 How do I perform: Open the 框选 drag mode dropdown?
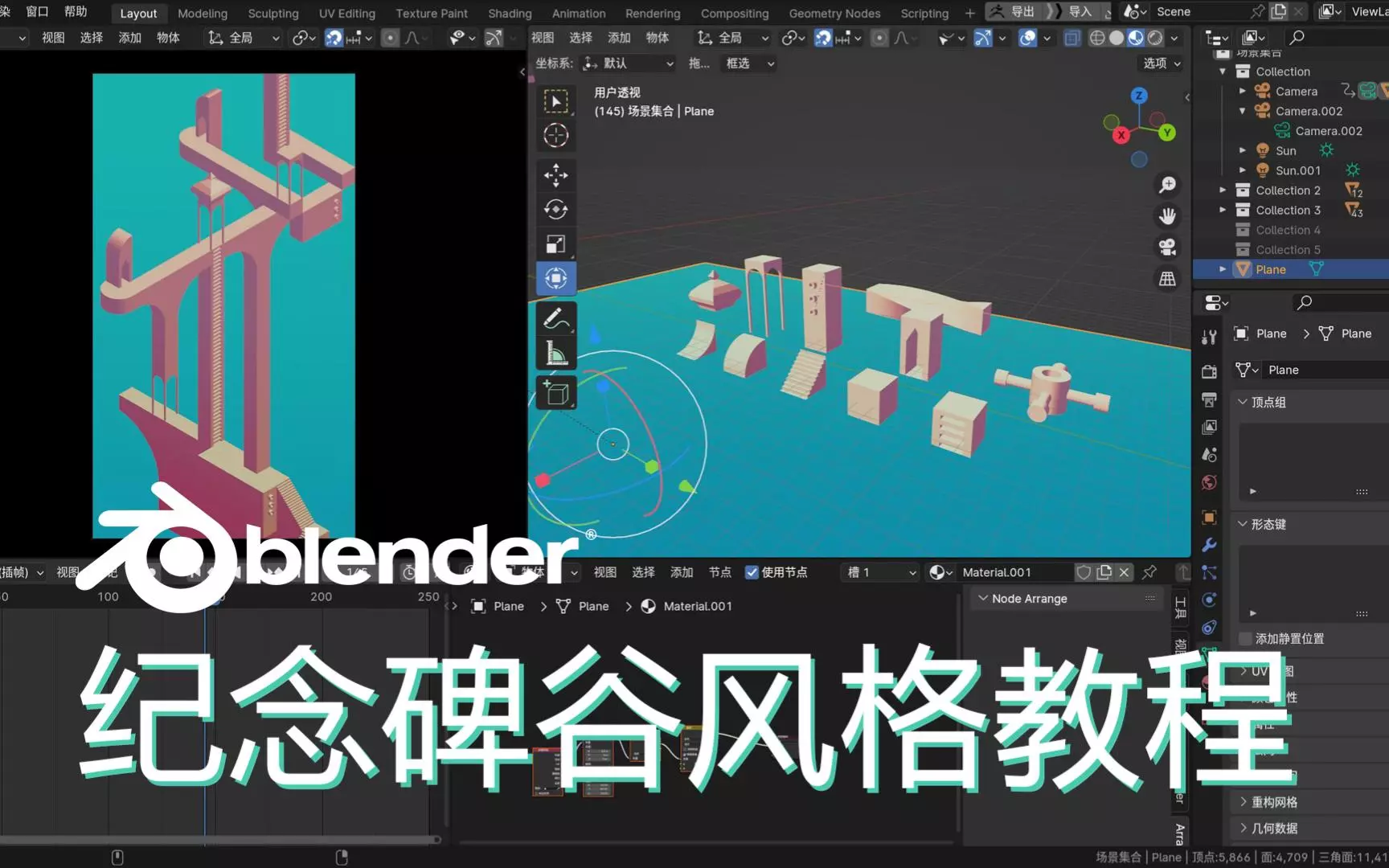[x=749, y=63]
